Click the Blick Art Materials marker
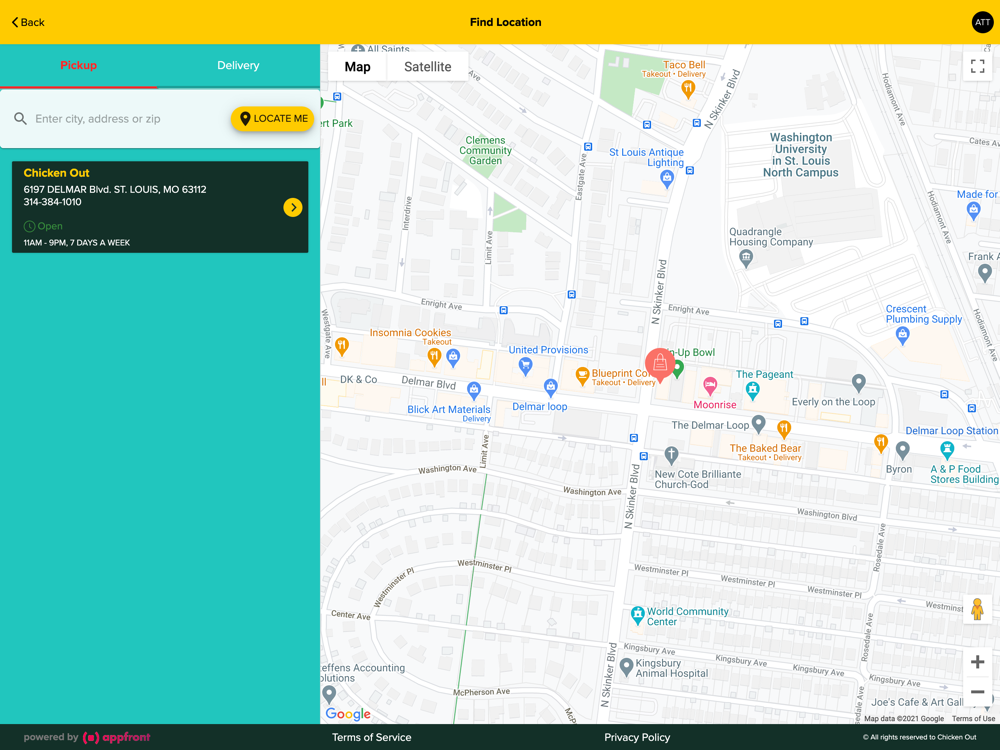Screen dimensions: 1000x750 tap(473, 390)
